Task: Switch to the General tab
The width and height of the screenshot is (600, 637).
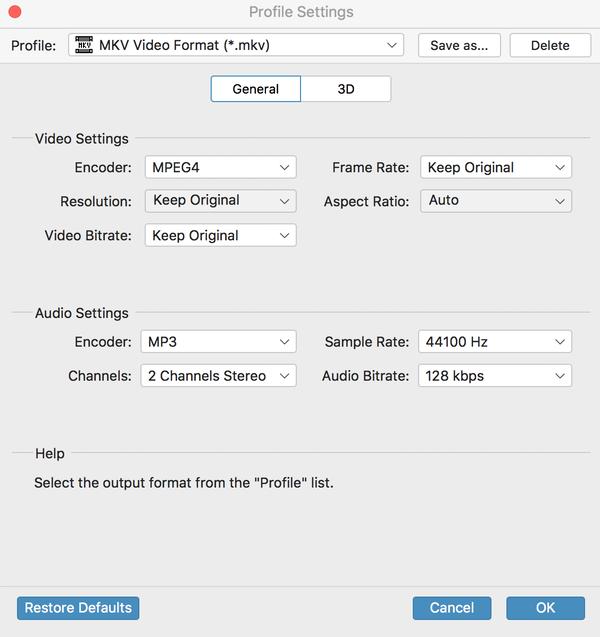Action: 256,89
